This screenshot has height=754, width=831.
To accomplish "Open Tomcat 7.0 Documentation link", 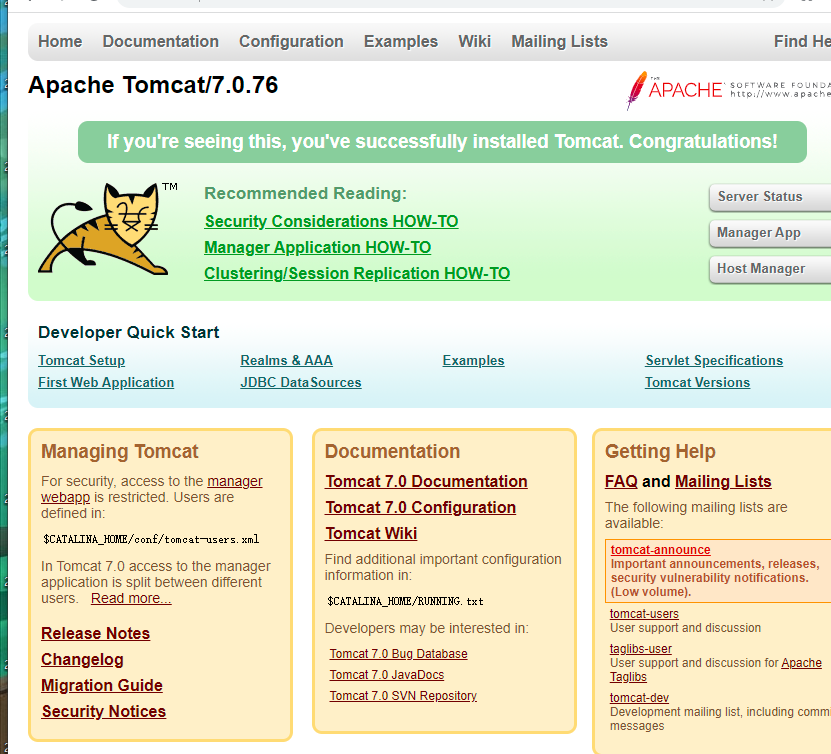I will 426,482.
